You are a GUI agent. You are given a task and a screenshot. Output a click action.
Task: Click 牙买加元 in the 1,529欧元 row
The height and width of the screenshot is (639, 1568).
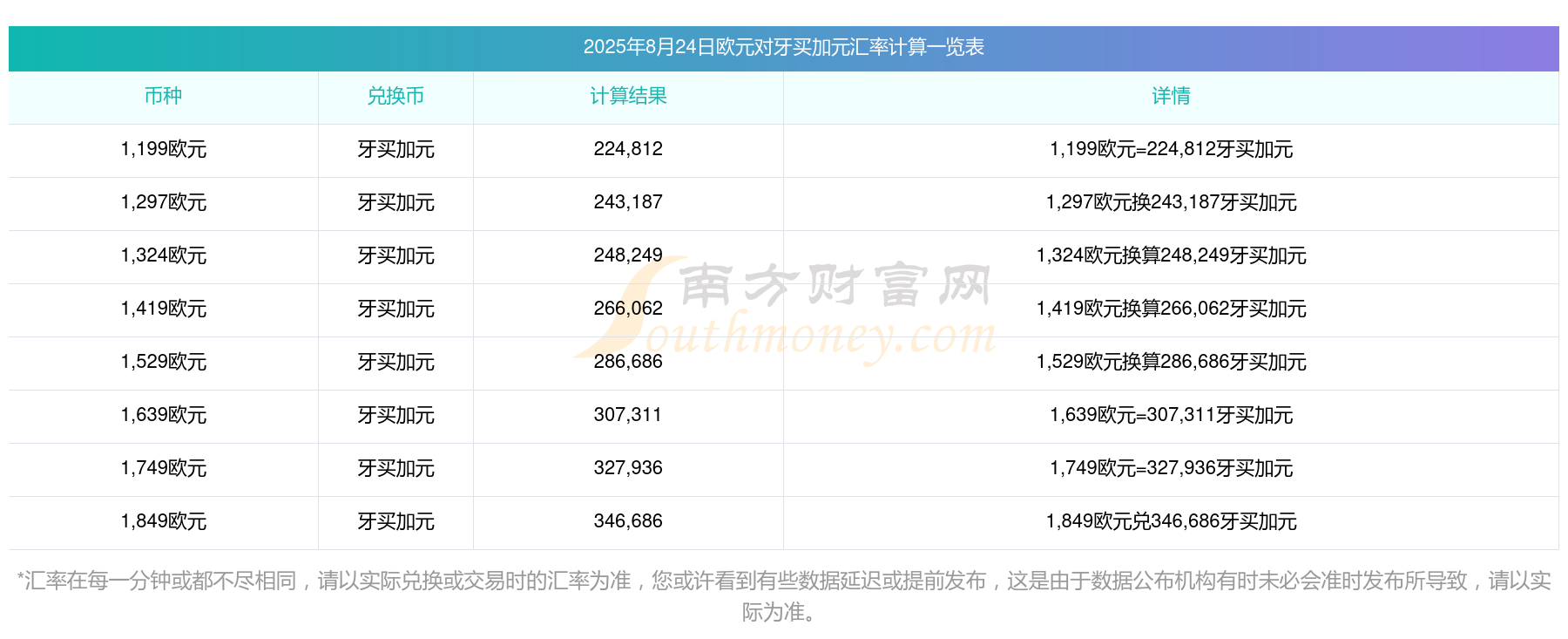(x=395, y=362)
